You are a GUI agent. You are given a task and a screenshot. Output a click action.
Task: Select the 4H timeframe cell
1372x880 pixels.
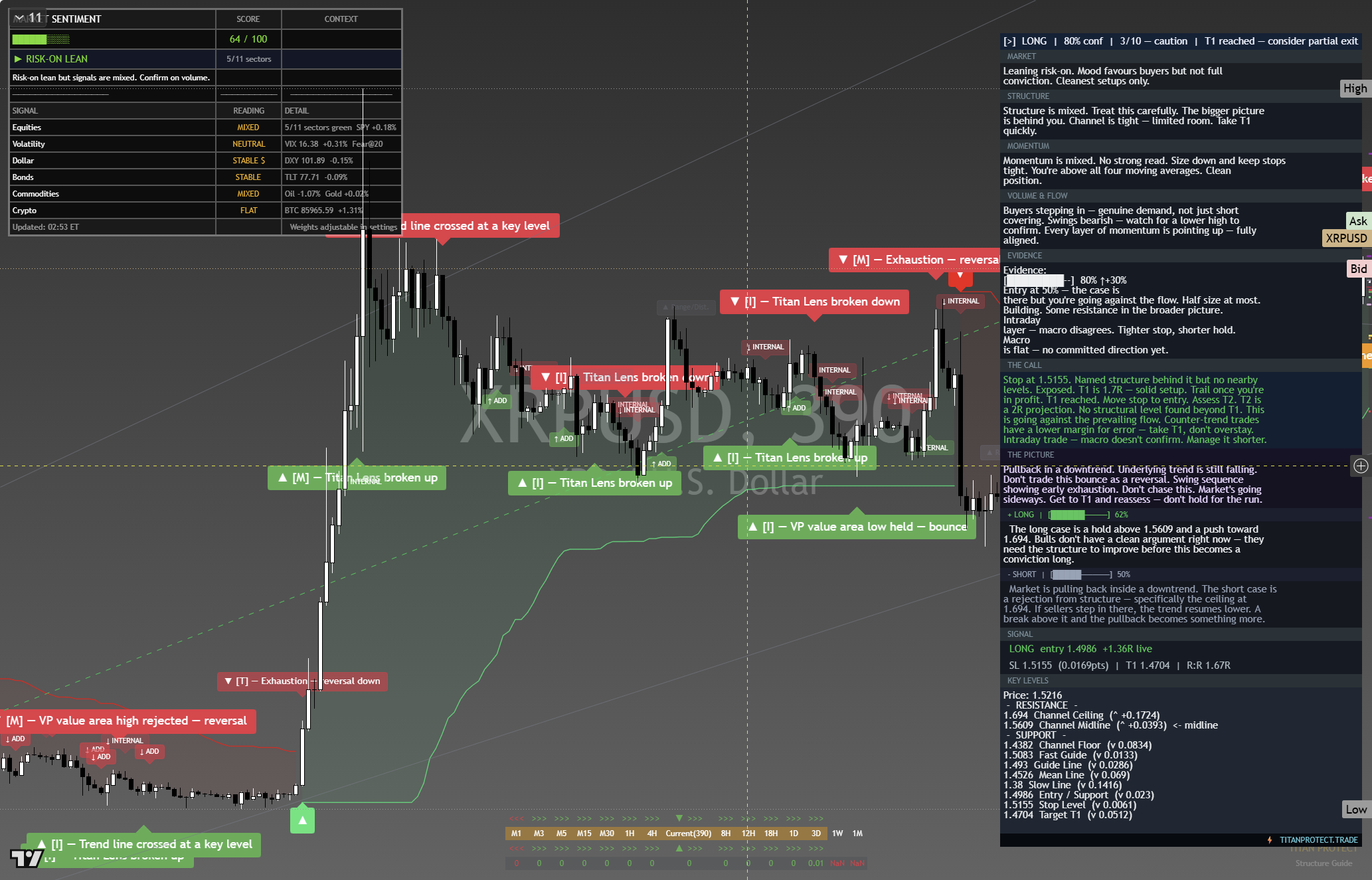click(x=652, y=834)
